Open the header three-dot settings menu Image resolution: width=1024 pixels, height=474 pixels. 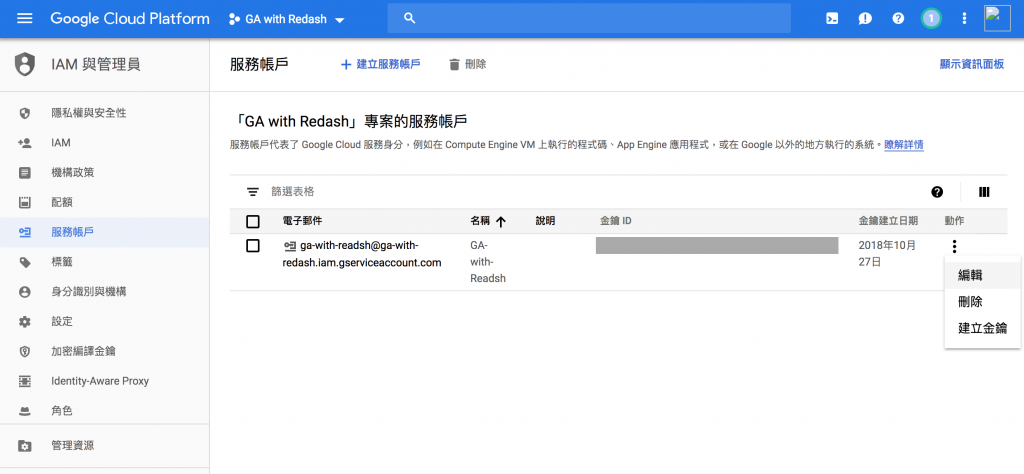[x=965, y=18]
